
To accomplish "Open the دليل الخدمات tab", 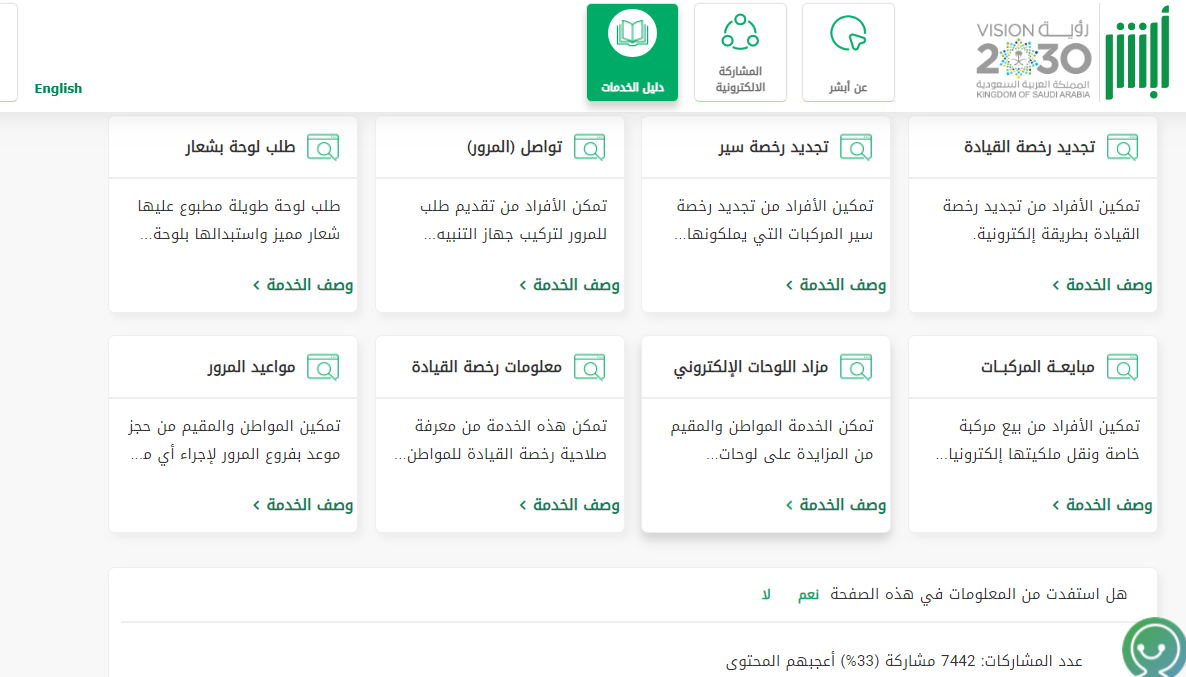I will point(632,53).
